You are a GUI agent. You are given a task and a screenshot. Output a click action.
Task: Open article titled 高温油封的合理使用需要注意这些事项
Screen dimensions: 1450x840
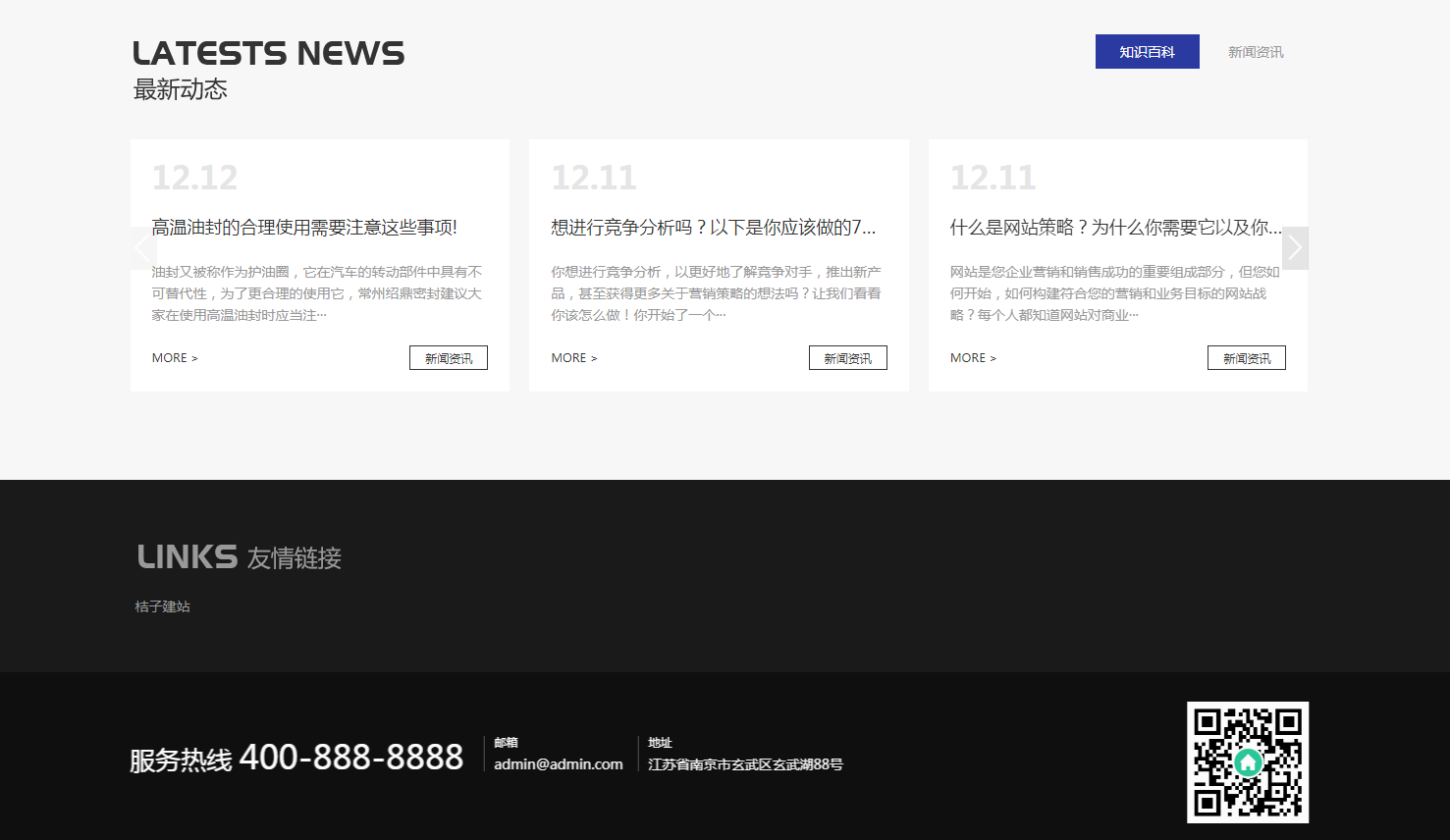click(304, 228)
